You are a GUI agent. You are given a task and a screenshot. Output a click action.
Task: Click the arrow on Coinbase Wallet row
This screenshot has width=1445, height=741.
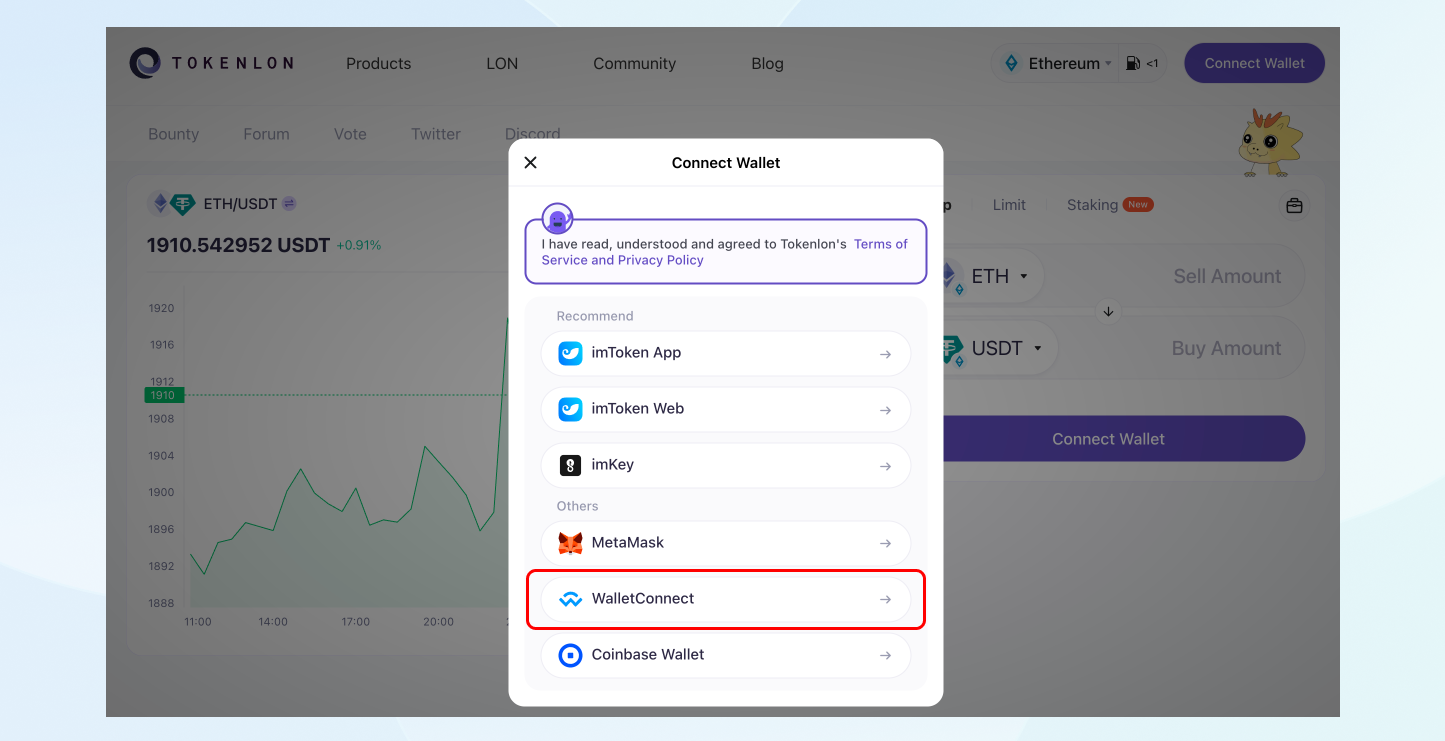[x=885, y=656]
